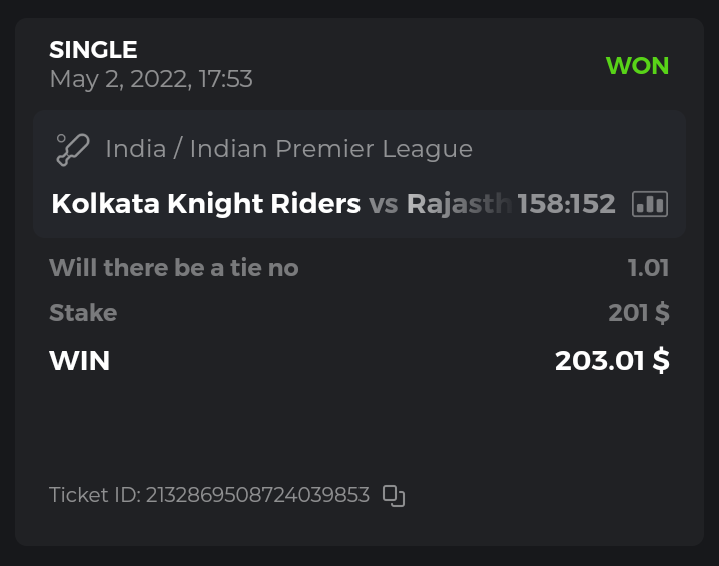Click 'Will there be a tie no' selection

click(173, 268)
